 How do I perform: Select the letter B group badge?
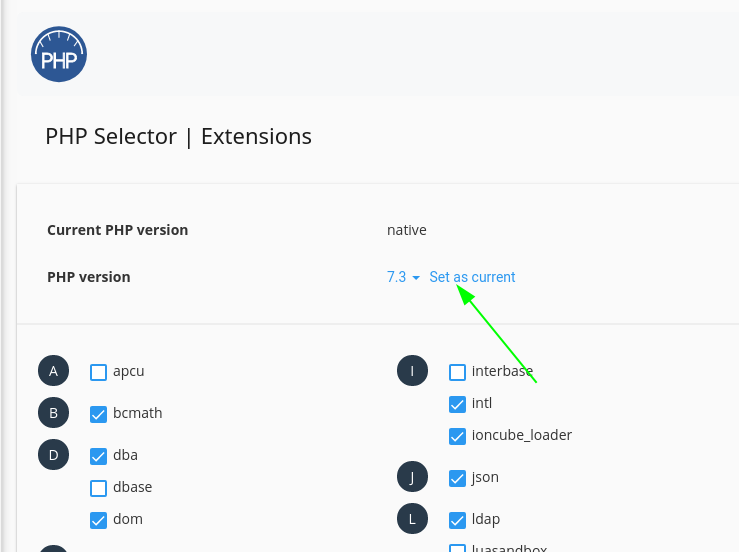(53, 413)
